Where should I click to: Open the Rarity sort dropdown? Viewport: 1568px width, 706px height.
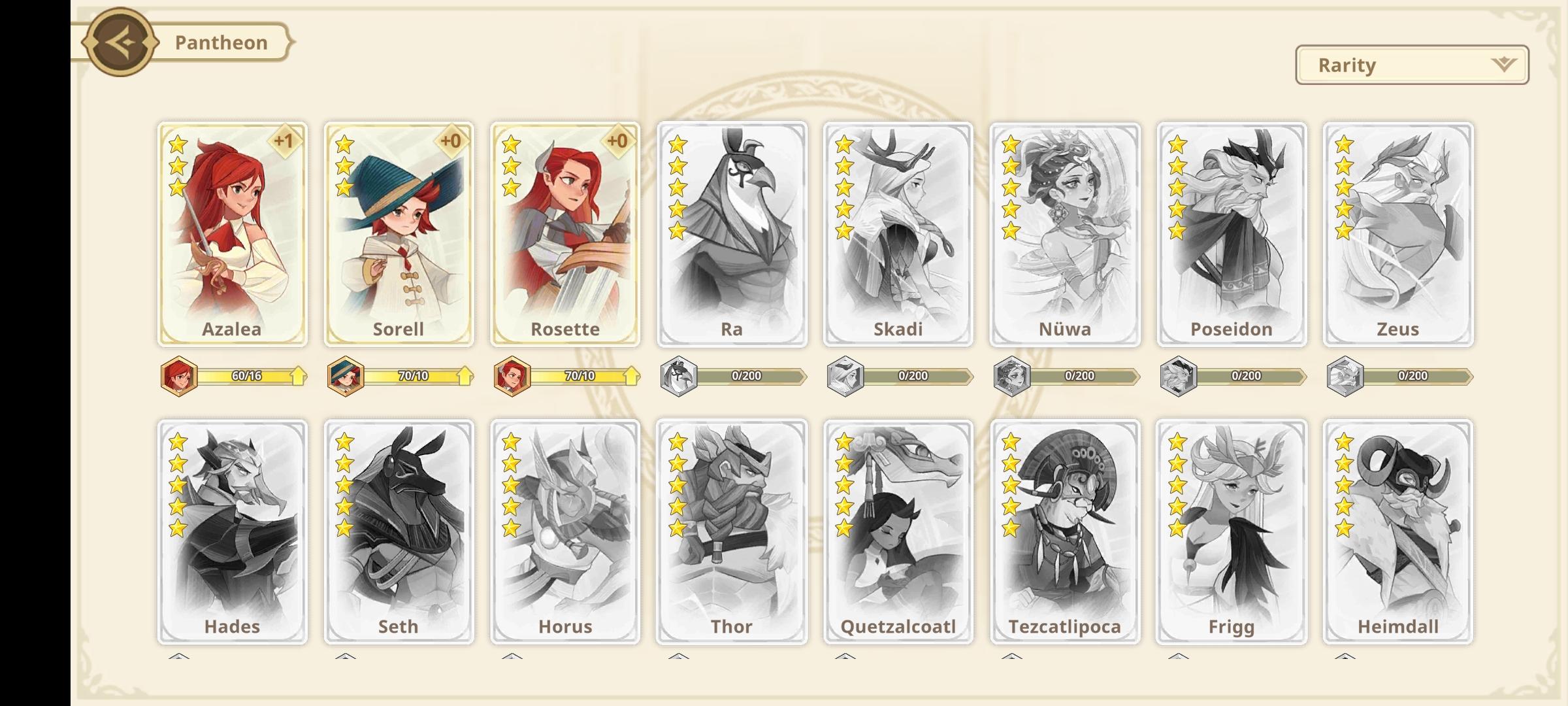[1412, 65]
